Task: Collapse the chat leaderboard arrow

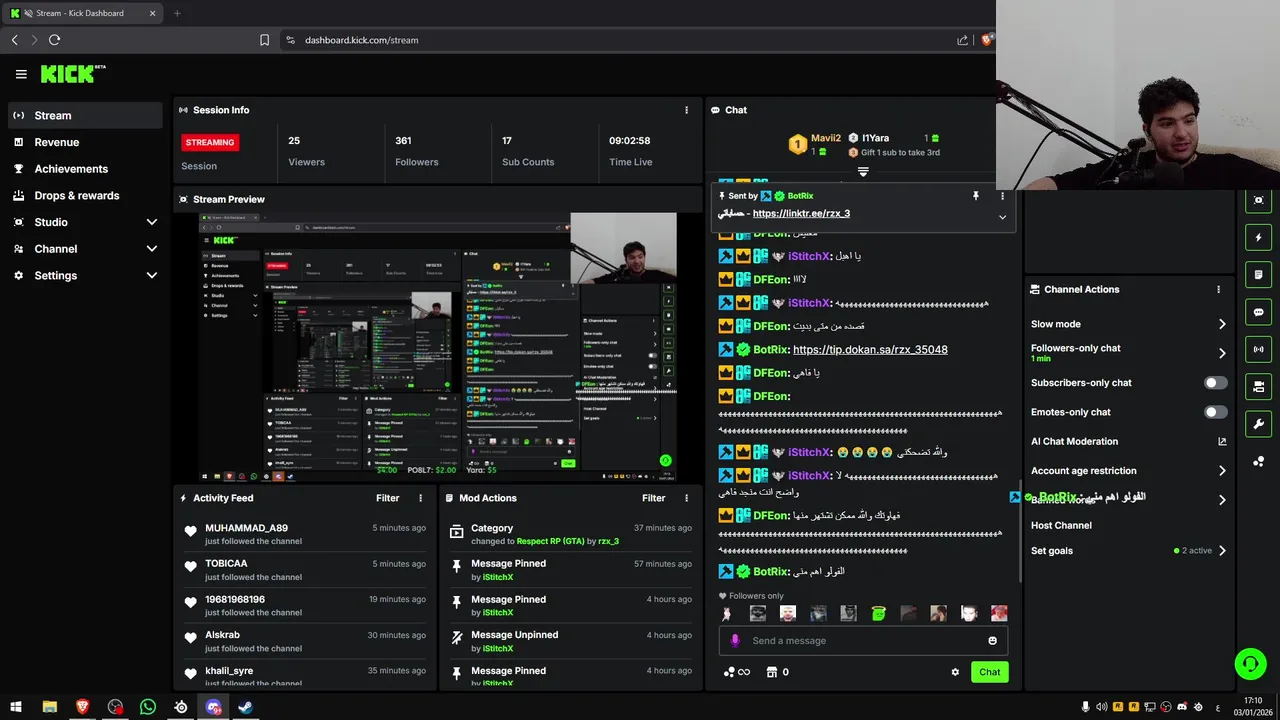Action: coord(863,172)
